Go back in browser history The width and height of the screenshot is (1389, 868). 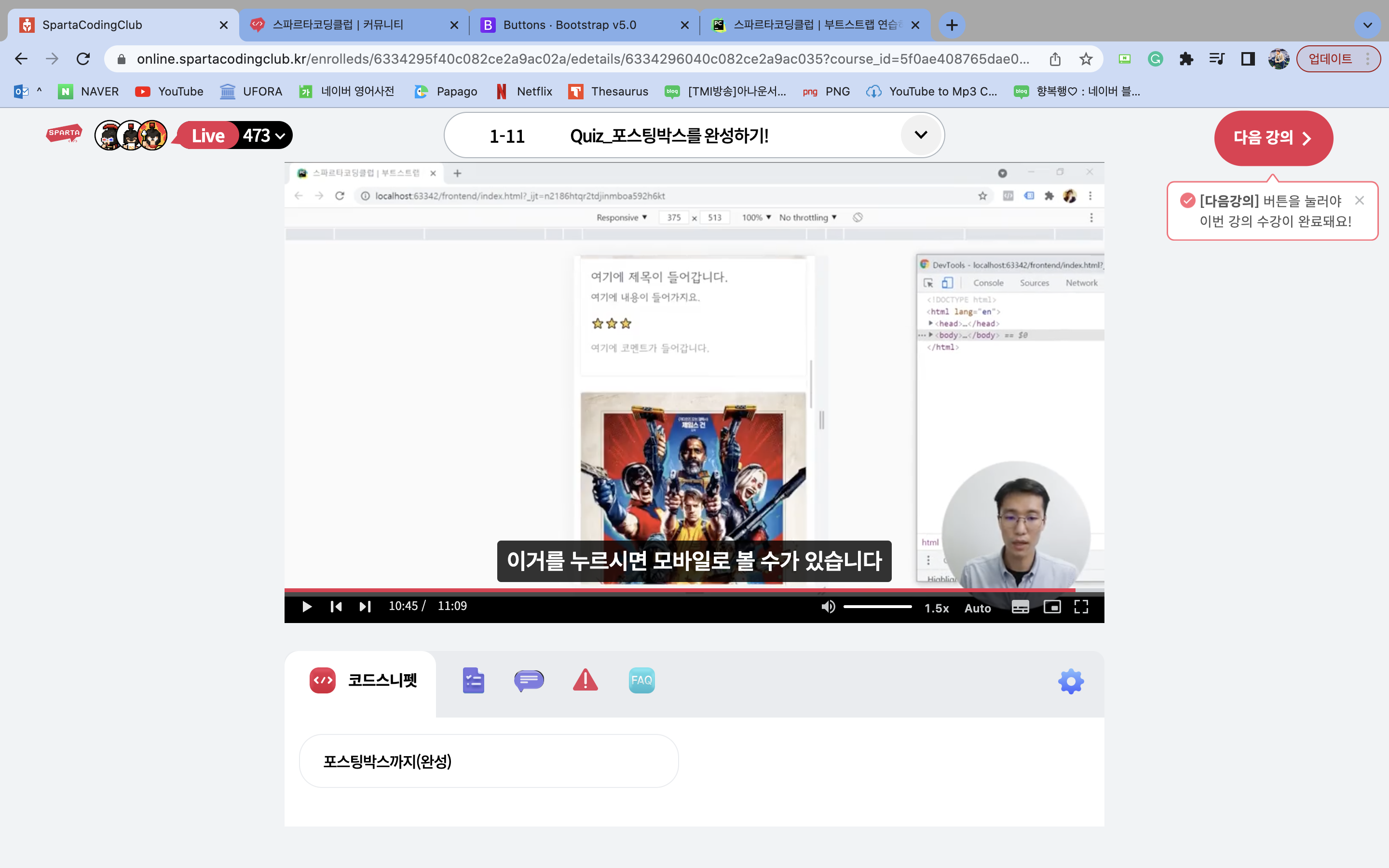pos(21,58)
